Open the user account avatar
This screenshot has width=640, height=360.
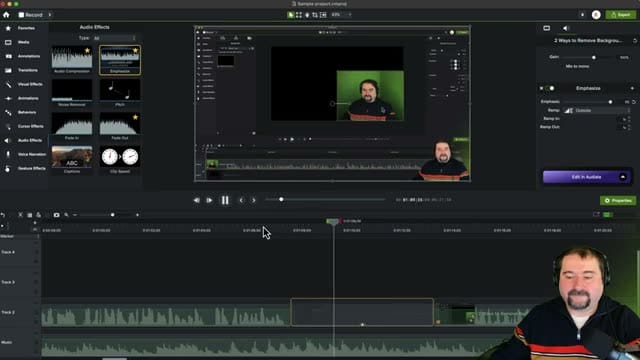pyautogui.click(x=596, y=15)
